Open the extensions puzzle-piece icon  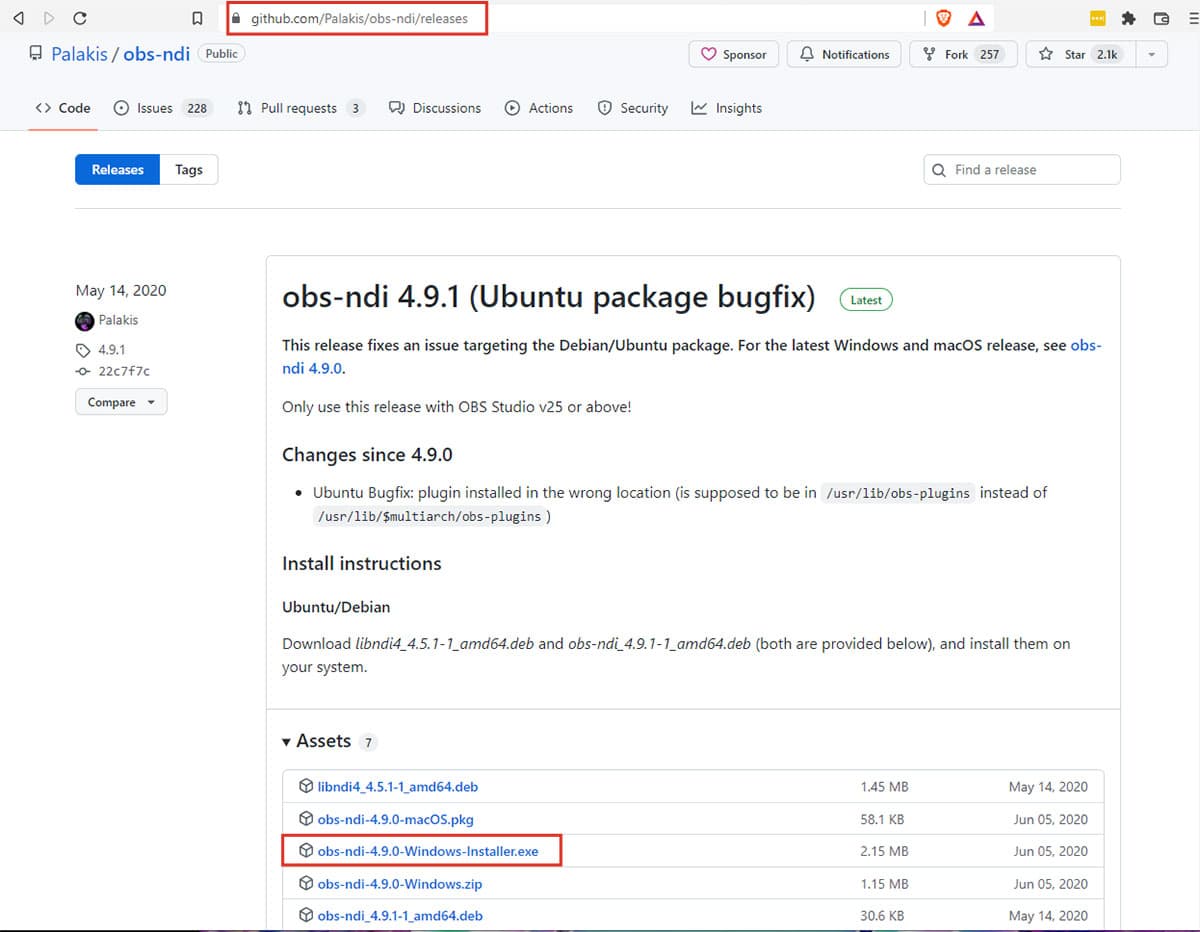coord(1129,18)
